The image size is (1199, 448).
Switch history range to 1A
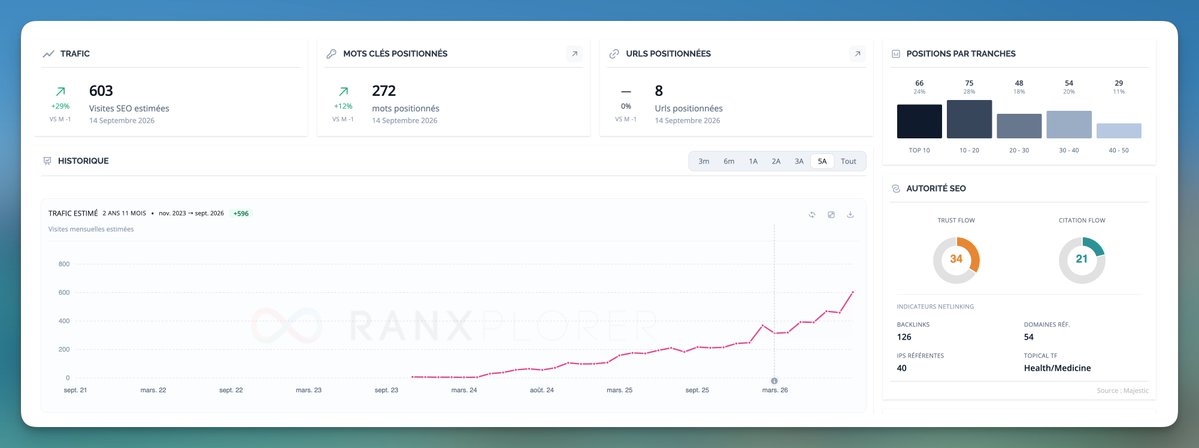click(x=753, y=161)
